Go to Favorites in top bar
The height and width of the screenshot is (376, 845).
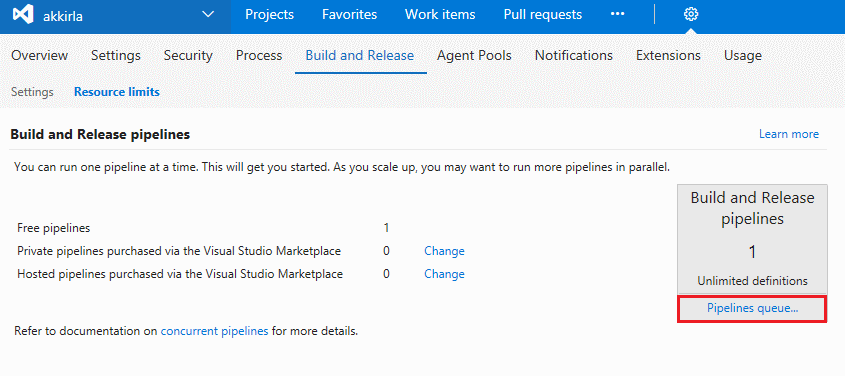point(349,15)
